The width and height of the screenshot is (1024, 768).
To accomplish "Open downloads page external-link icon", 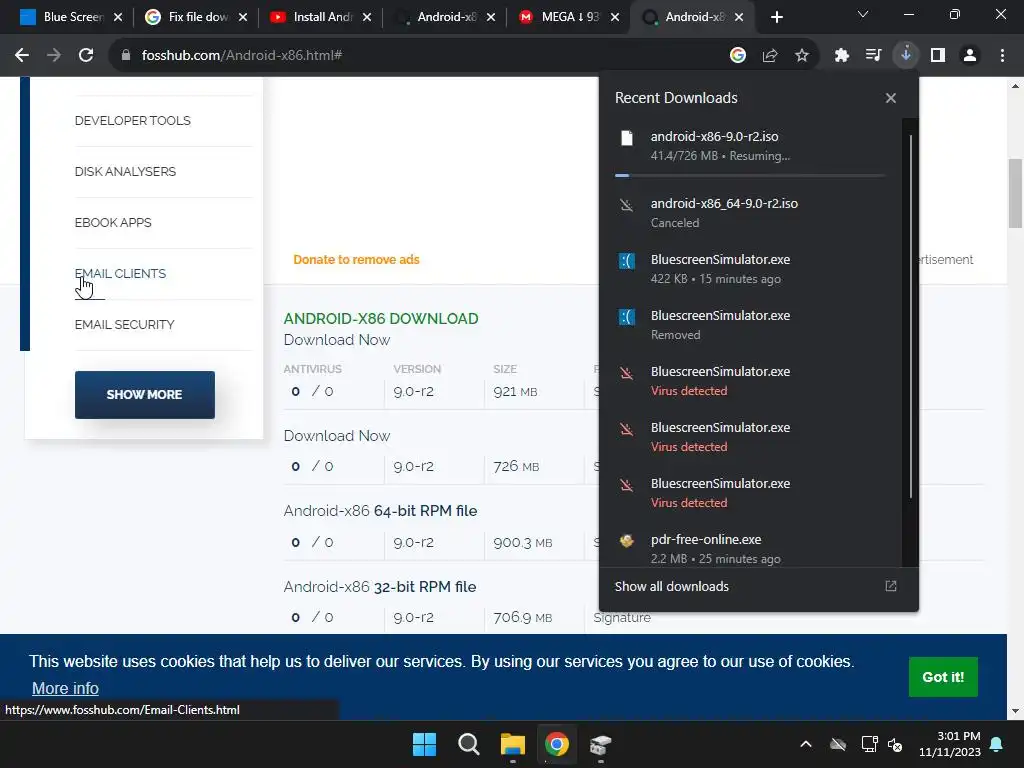I will 891,586.
